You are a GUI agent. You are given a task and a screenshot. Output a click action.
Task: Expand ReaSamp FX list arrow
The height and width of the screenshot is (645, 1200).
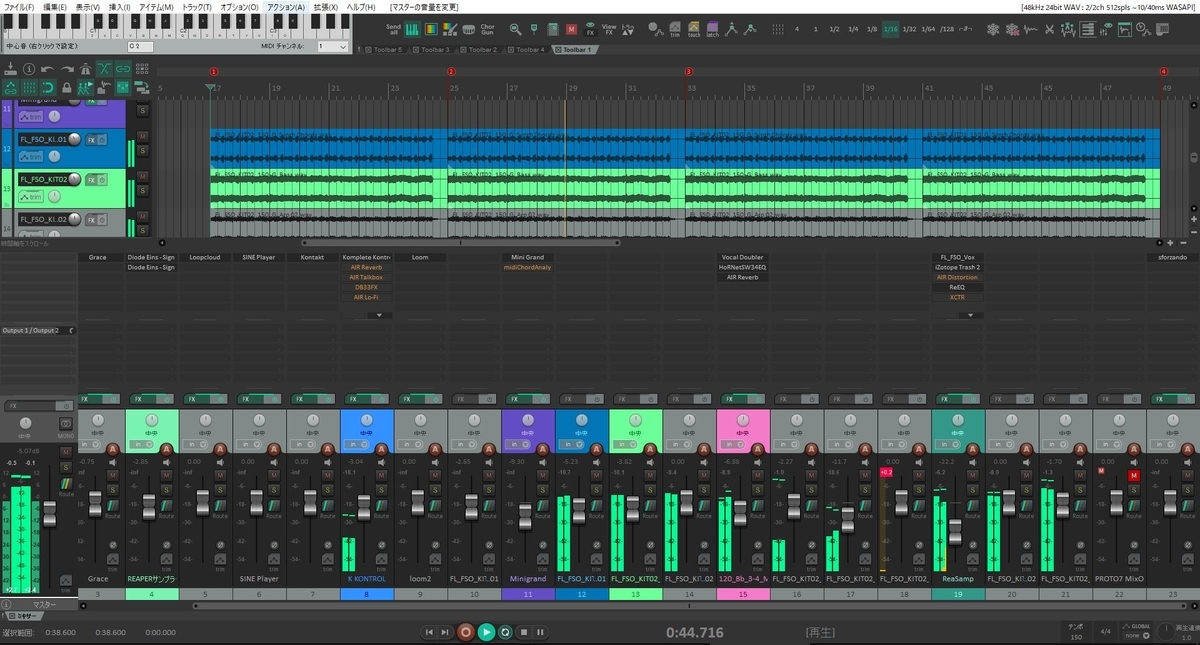pos(970,315)
